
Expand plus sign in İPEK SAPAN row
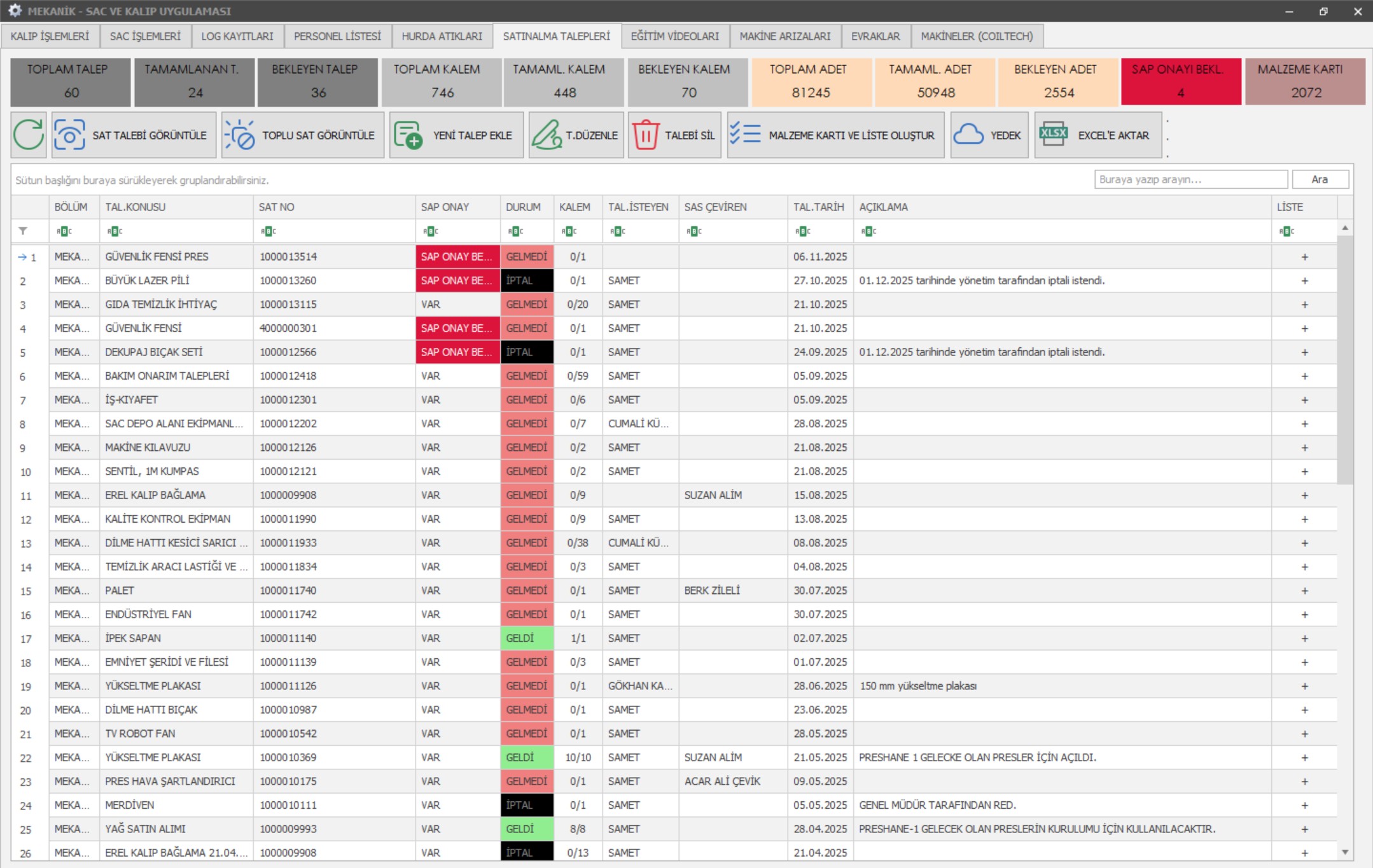pos(1304,638)
